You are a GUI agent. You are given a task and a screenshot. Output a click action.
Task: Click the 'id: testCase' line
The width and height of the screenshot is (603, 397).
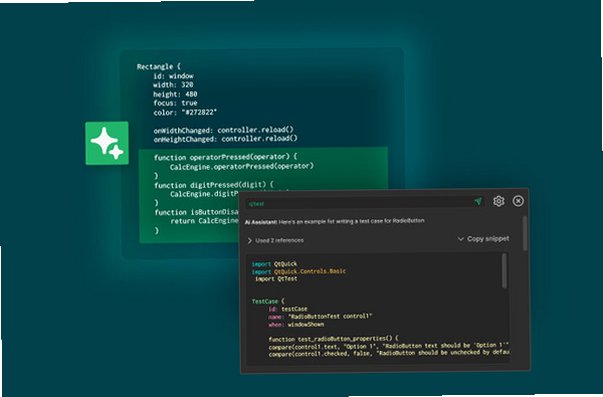[x=288, y=309]
